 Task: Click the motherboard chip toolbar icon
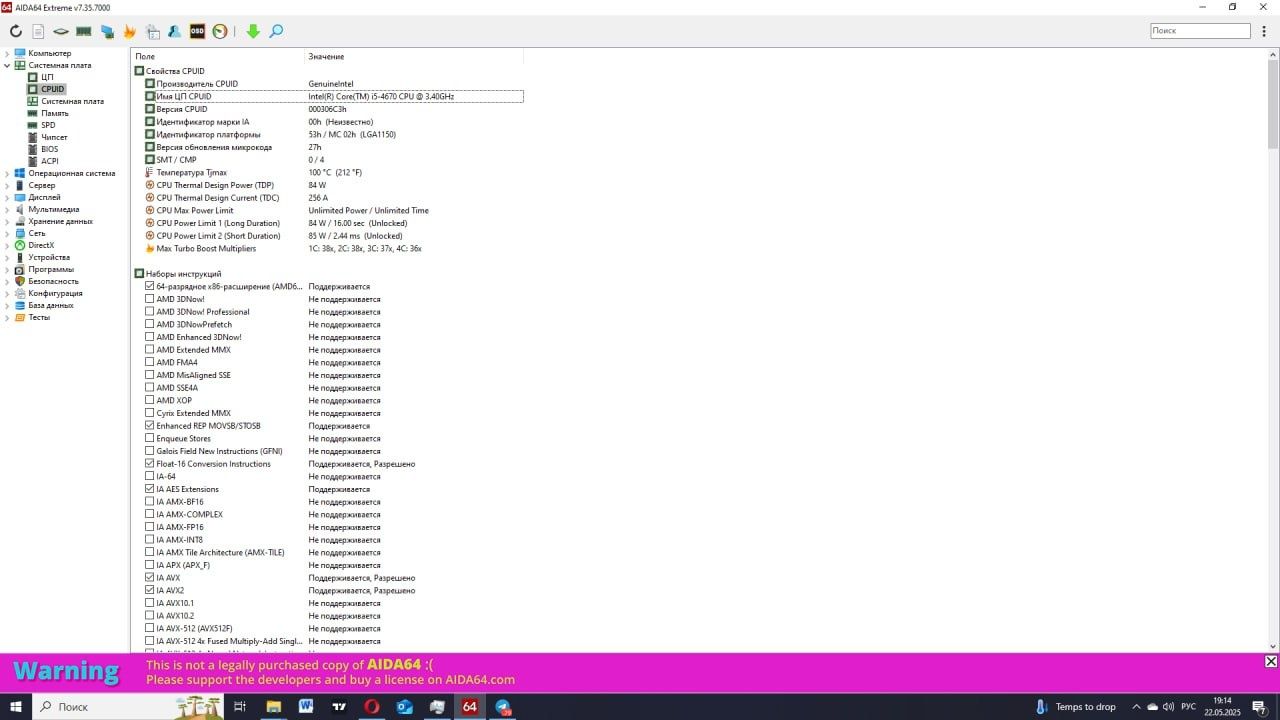point(61,32)
